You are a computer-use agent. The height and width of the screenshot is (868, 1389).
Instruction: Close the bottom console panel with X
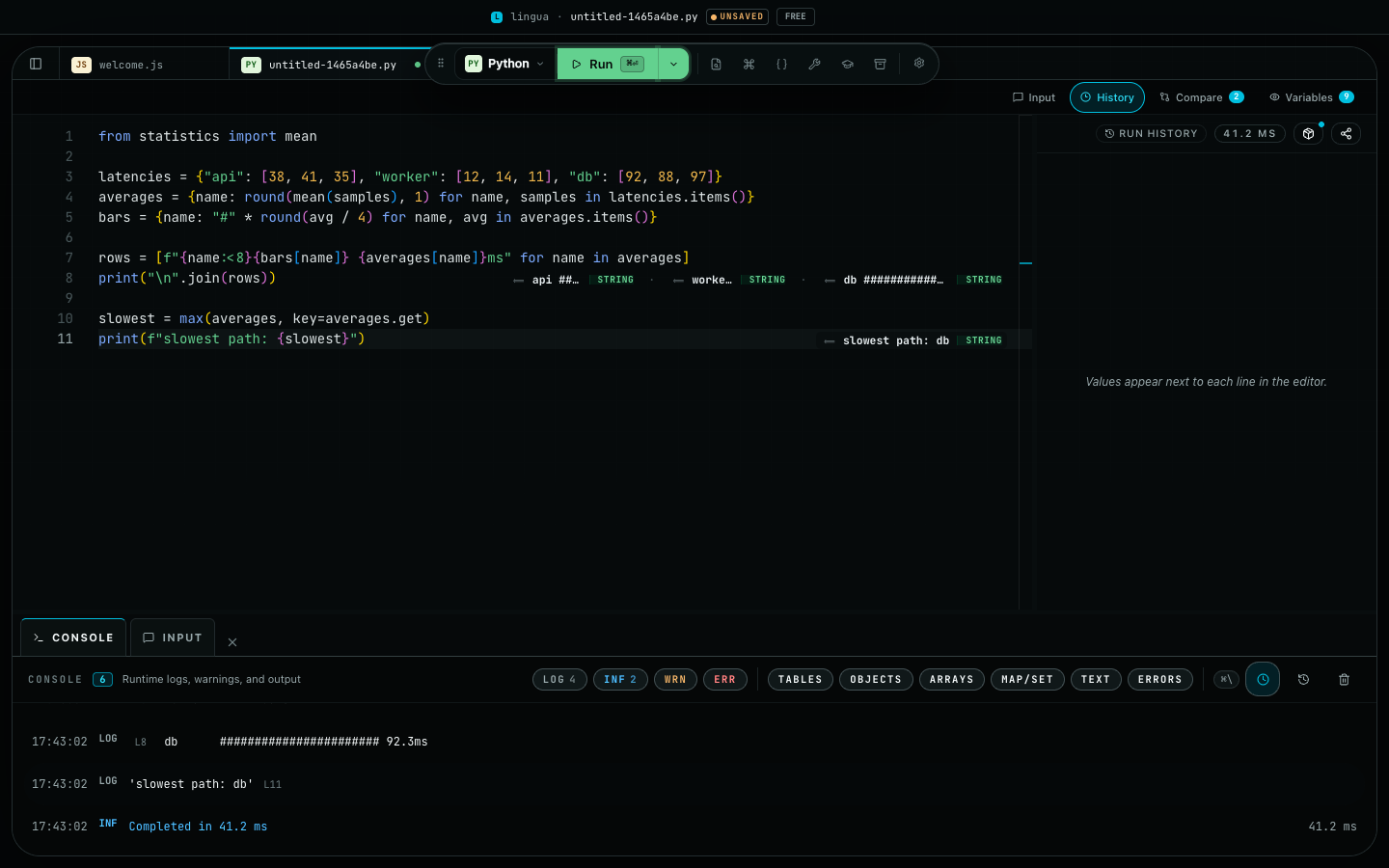tap(232, 642)
